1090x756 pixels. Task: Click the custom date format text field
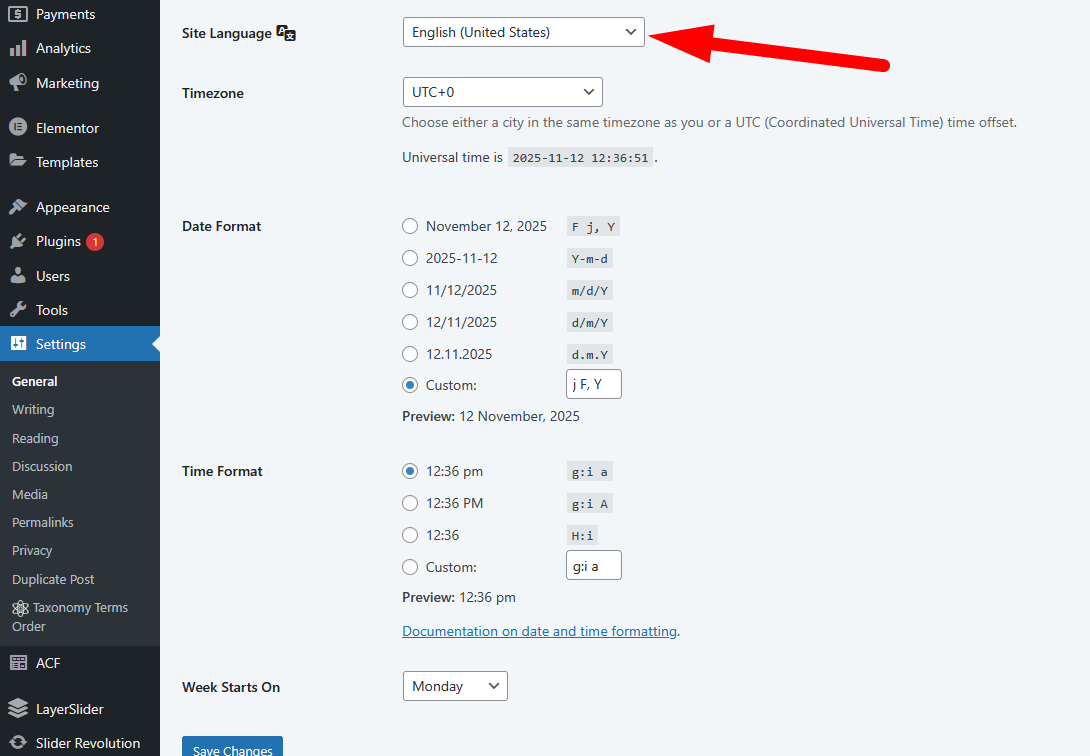click(593, 384)
